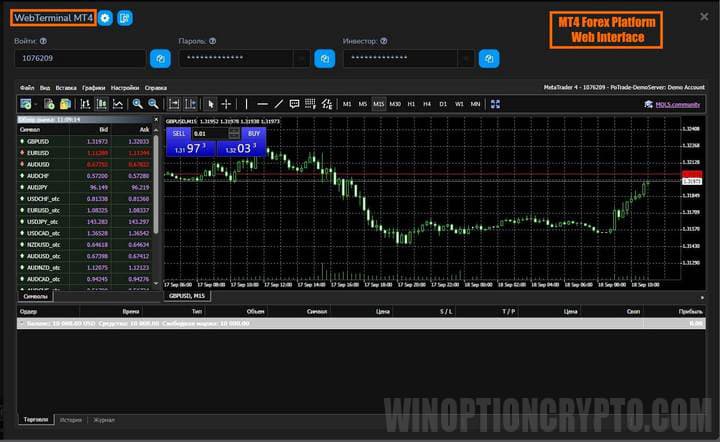
Task: Copy the login number 1076209
Action: click(160, 60)
